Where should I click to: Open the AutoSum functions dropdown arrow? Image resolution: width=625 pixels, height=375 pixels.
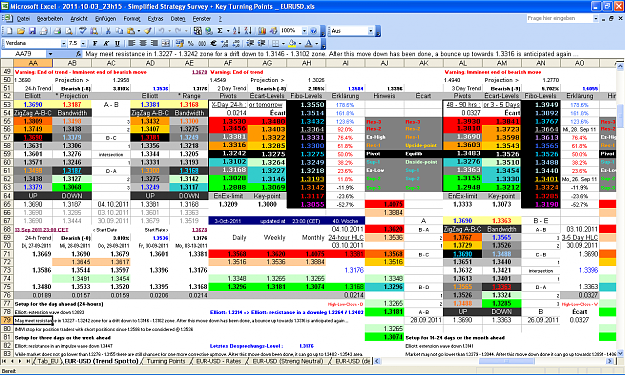[228, 31]
